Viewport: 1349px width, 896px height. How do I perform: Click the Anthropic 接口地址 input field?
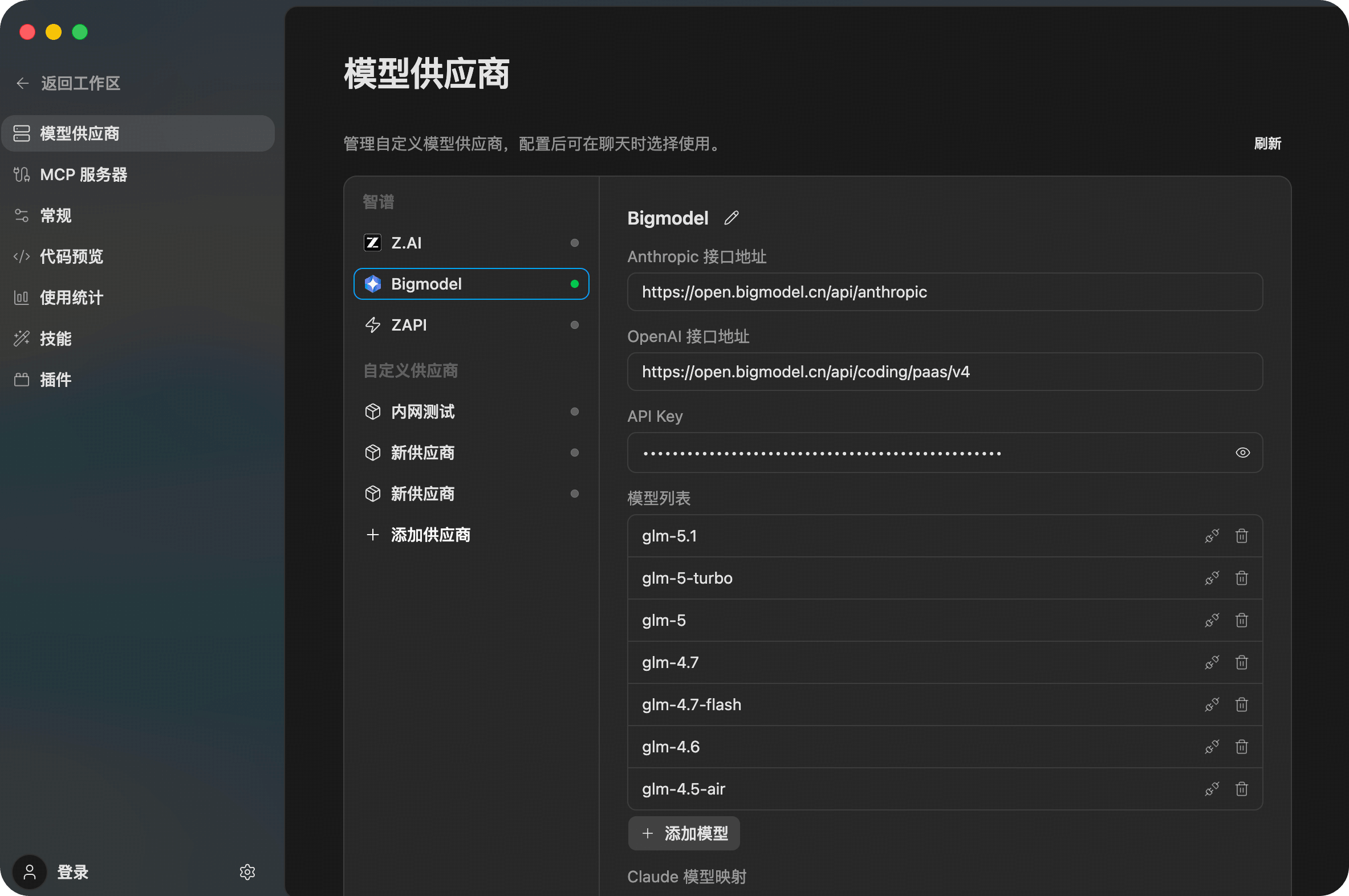click(x=944, y=292)
